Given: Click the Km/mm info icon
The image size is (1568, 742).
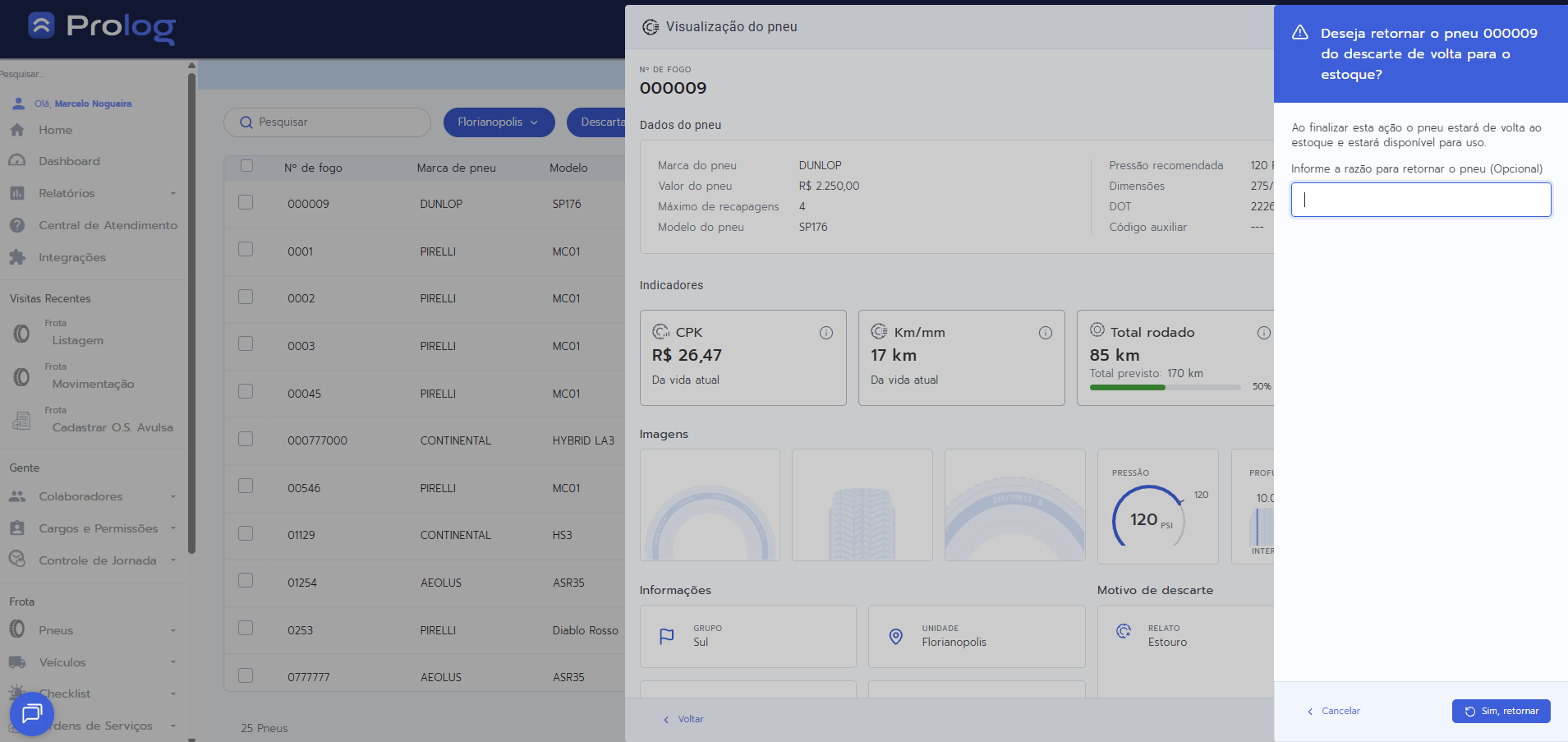Looking at the screenshot, I should (x=1045, y=333).
